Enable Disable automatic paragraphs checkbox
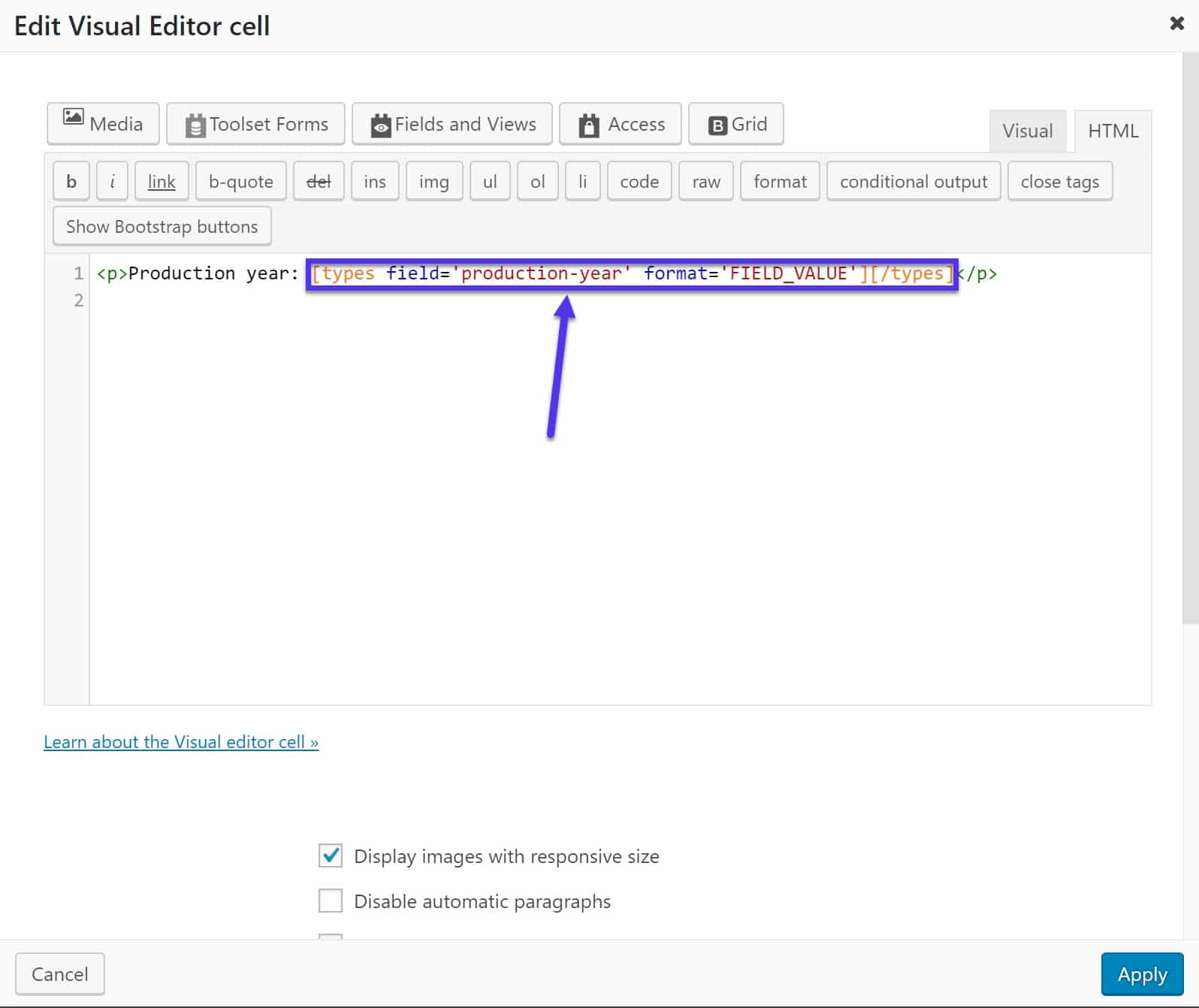The width and height of the screenshot is (1199, 1008). tap(331, 901)
